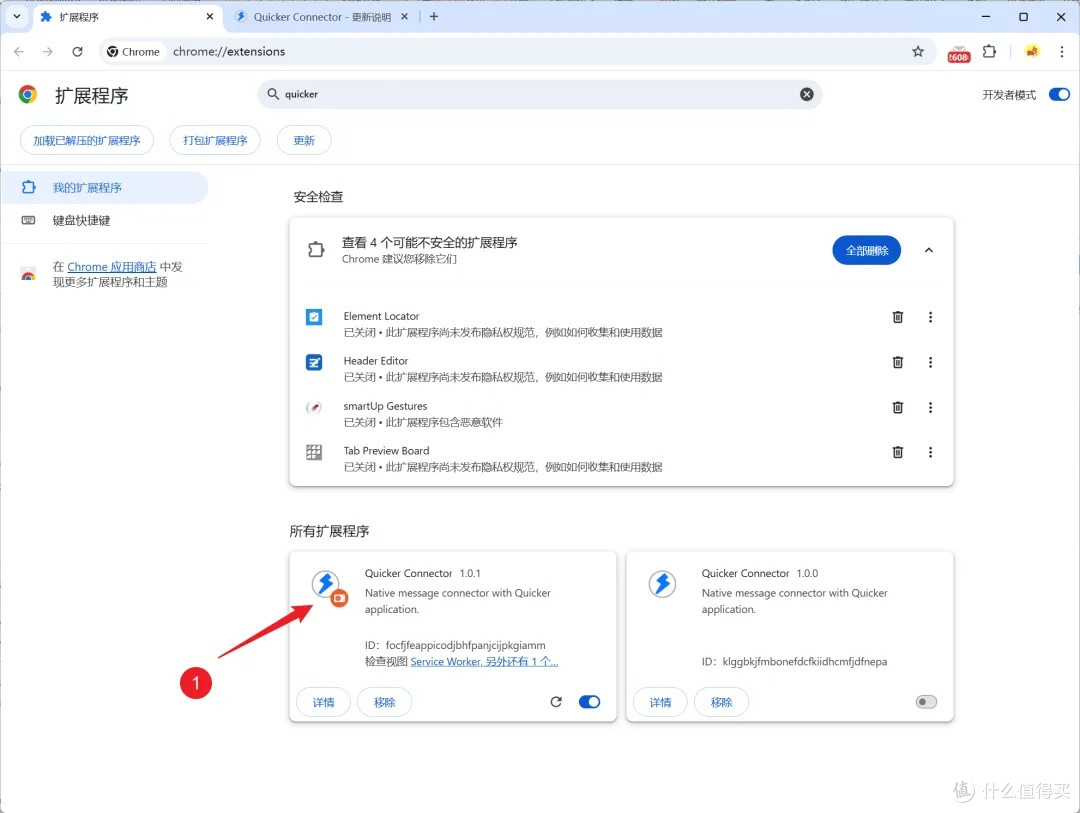
Task: Click the Element Locator name text
Action: pos(382,316)
